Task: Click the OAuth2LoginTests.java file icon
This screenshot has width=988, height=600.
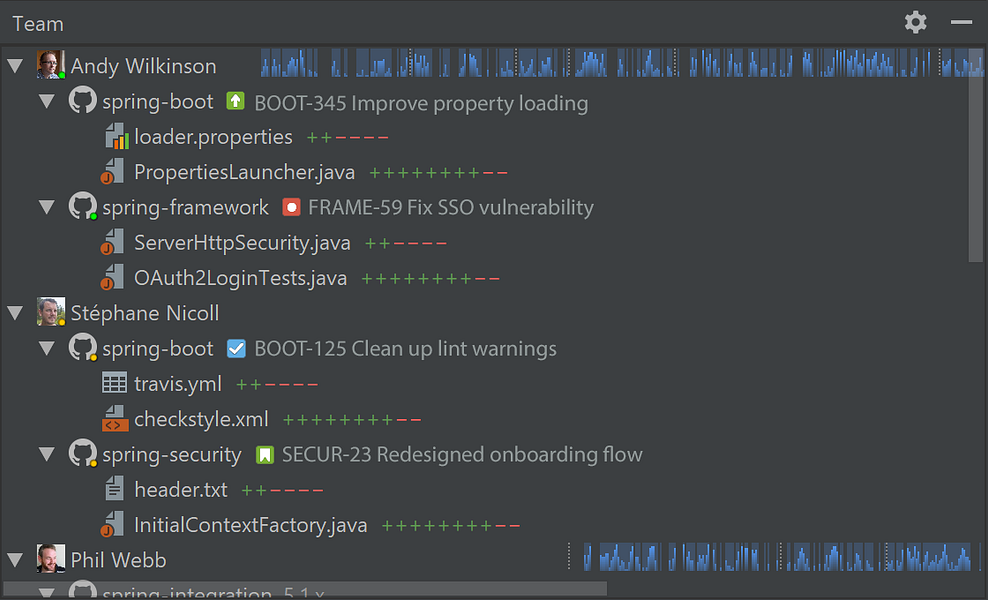Action: (x=113, y=277)
